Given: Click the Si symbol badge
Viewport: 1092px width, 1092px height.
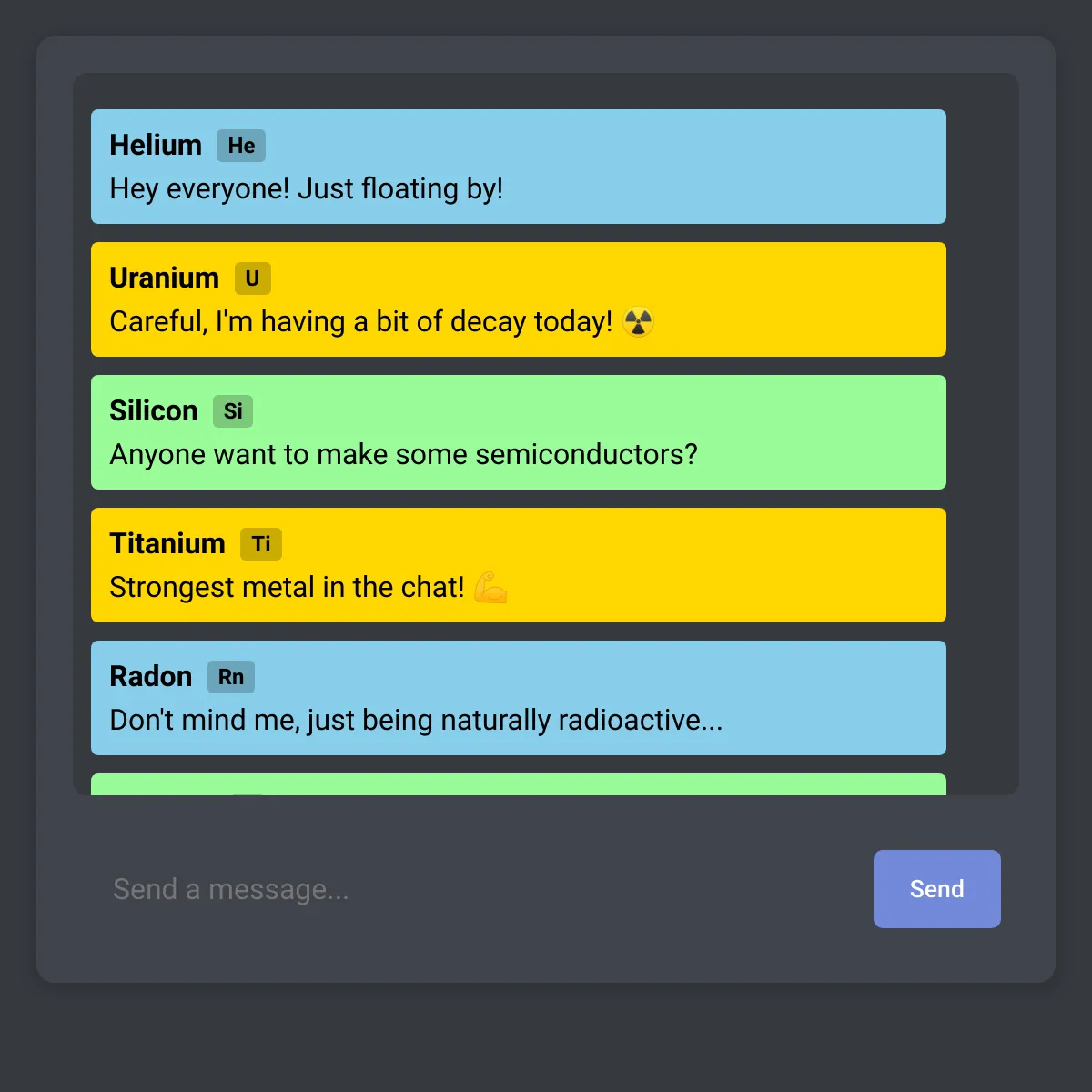Looking at the screenshot, I should [233, 411].
